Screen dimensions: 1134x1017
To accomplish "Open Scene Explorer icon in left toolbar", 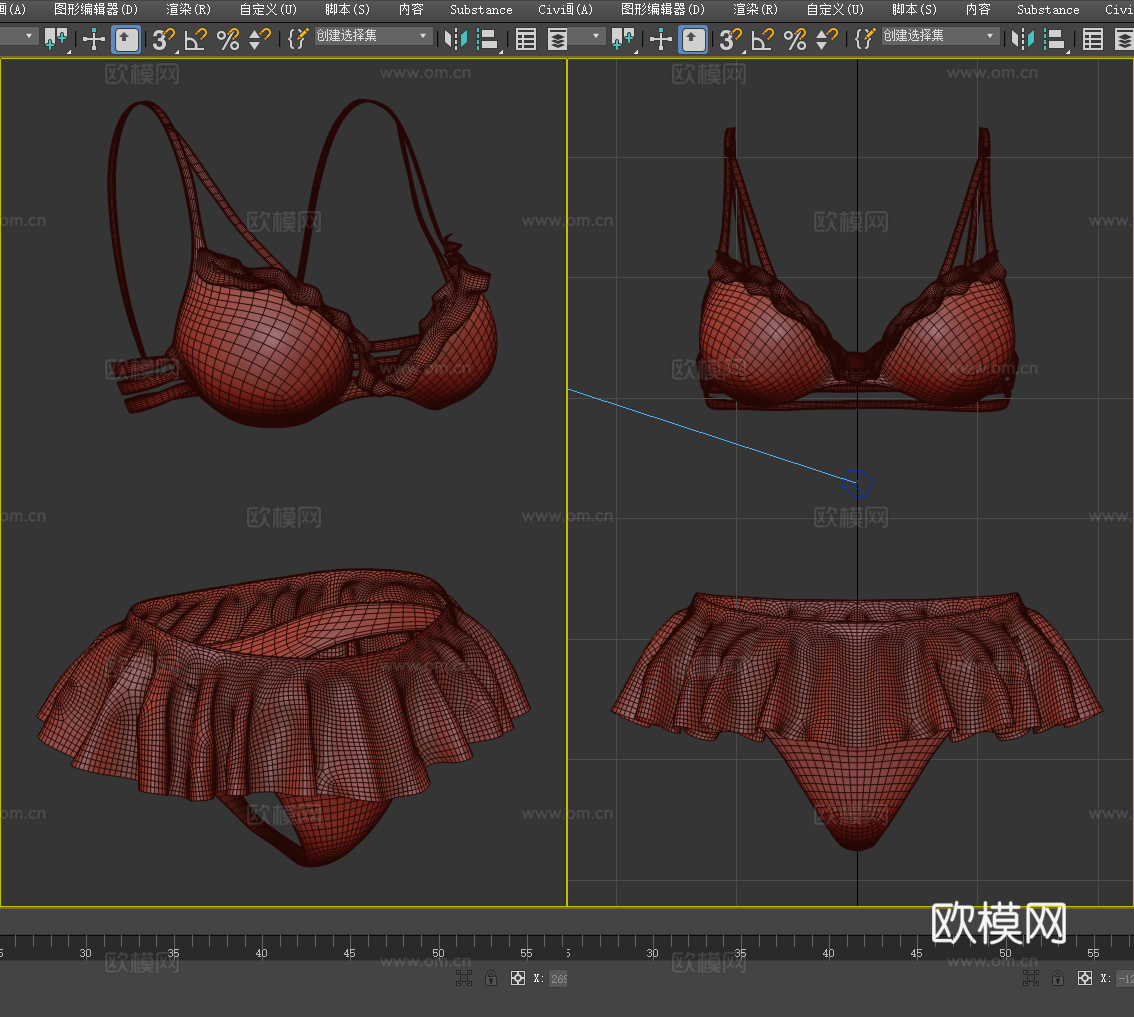I will [x=526, y=39].
